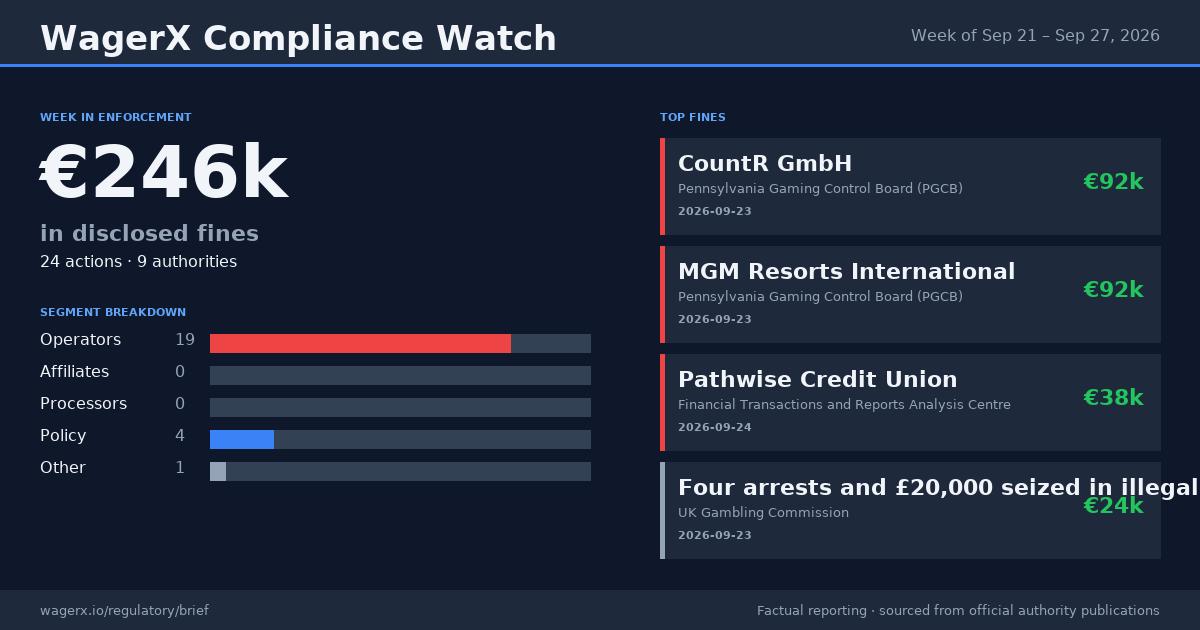Click the WEEK IN ENFORCEMENT heading
The height and width of the screenshot is (630, 1200).
pyautogui.click(x=116, y=118)
